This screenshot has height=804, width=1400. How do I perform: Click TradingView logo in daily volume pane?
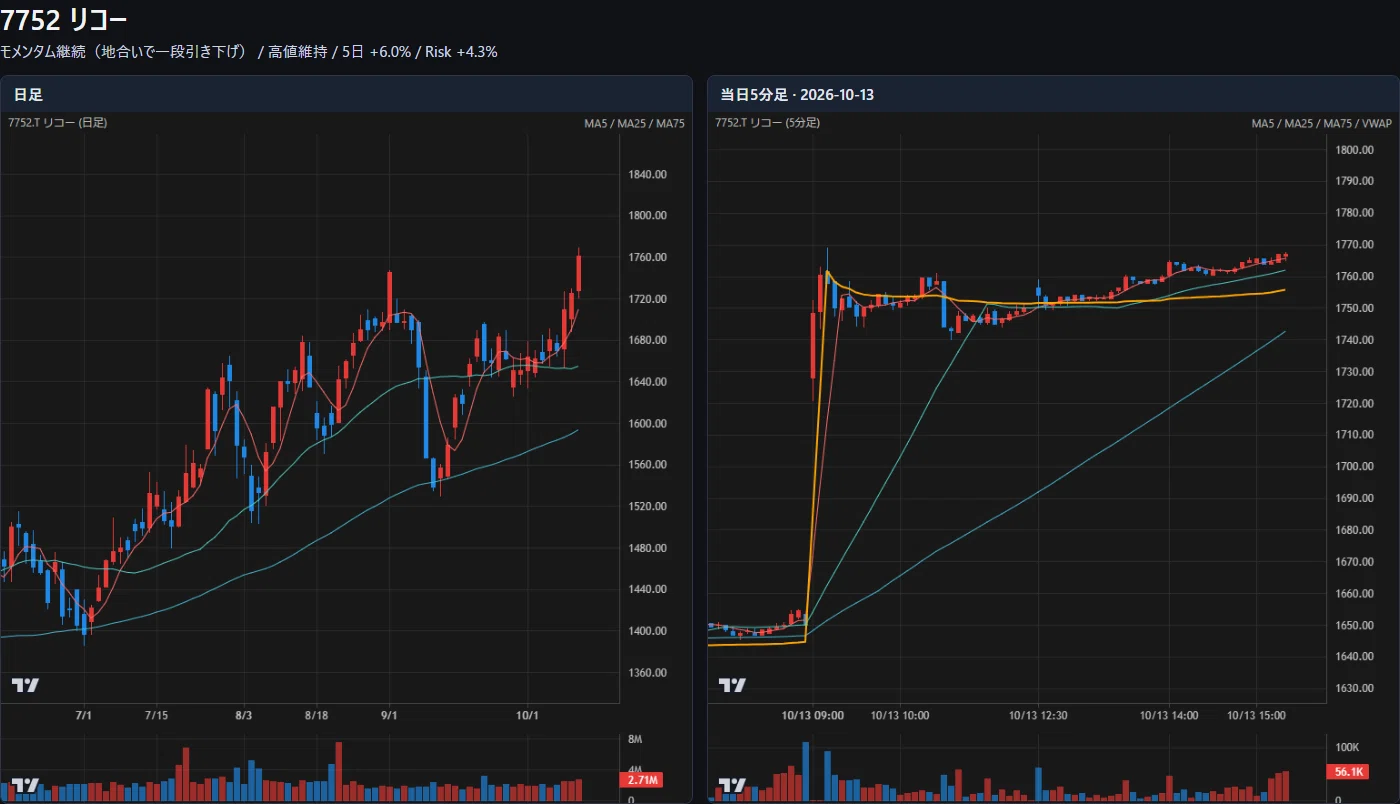click(x=26, y=785)
